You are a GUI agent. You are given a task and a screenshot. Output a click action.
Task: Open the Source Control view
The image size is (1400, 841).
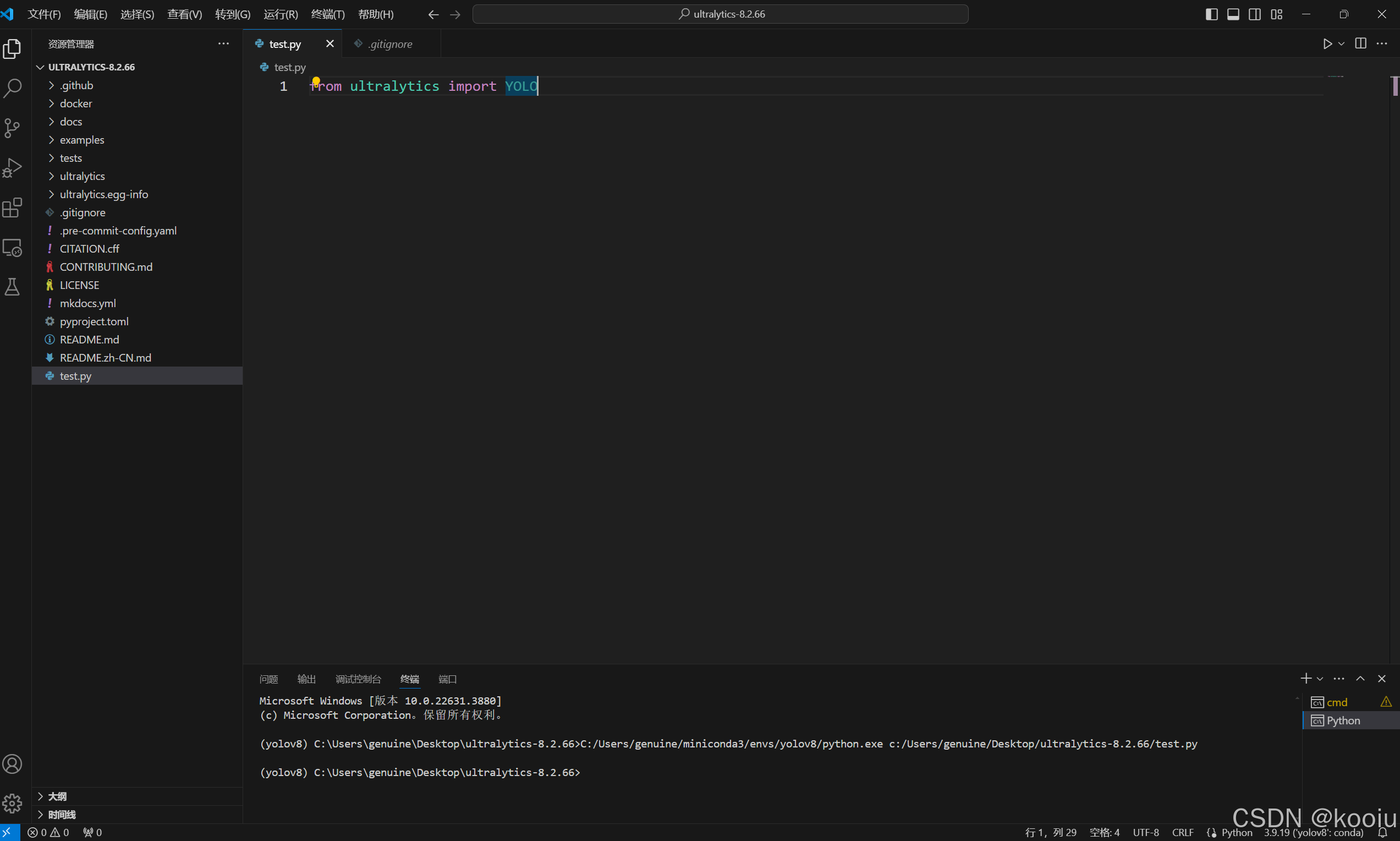[x=13, y=128]
